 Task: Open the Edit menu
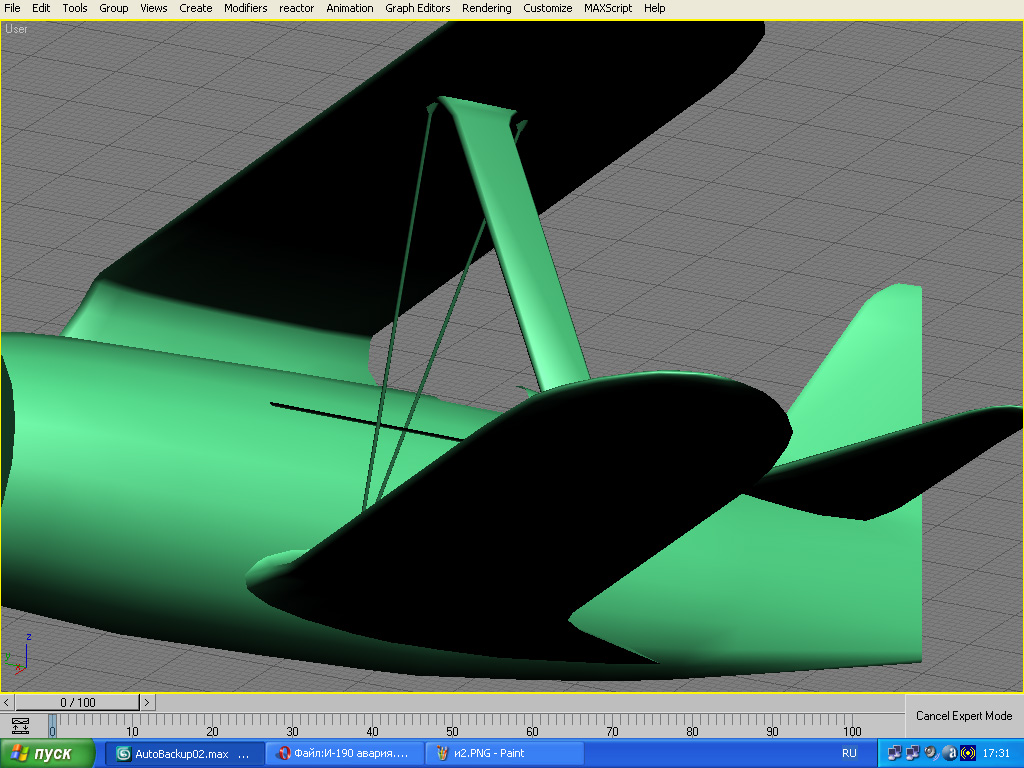[x=41, y=8]
